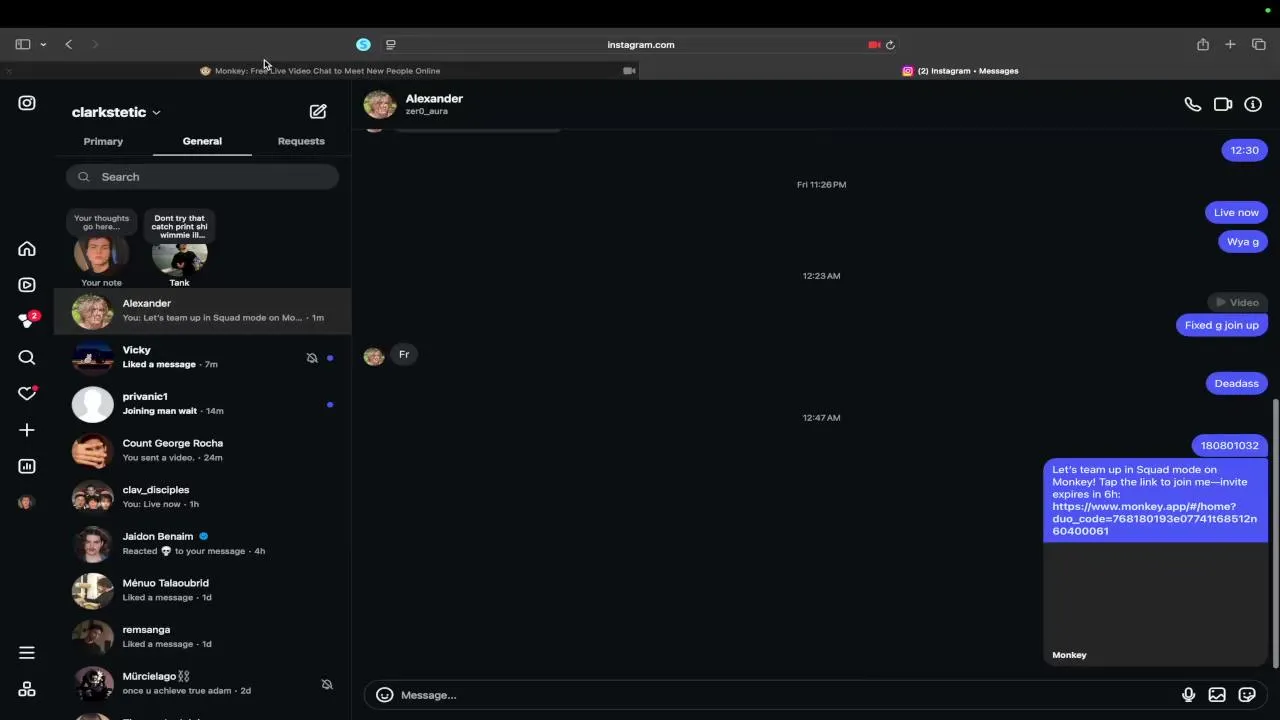This screenshot has height=720, width=1280.
Task: Select the General inbox tab
Action: (x=202, y=141)
